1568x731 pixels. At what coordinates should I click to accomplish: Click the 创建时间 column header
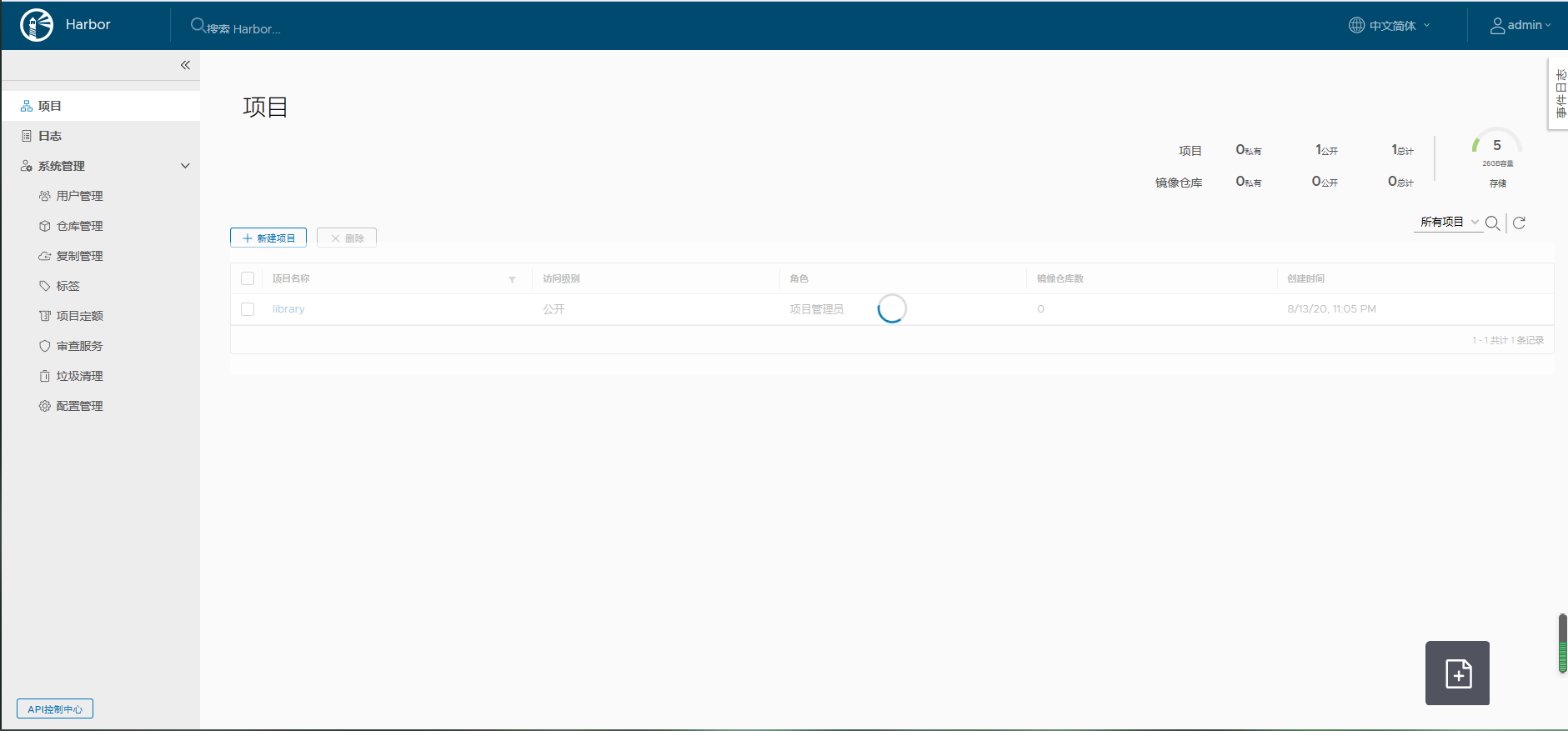(x=1305, y=278)
